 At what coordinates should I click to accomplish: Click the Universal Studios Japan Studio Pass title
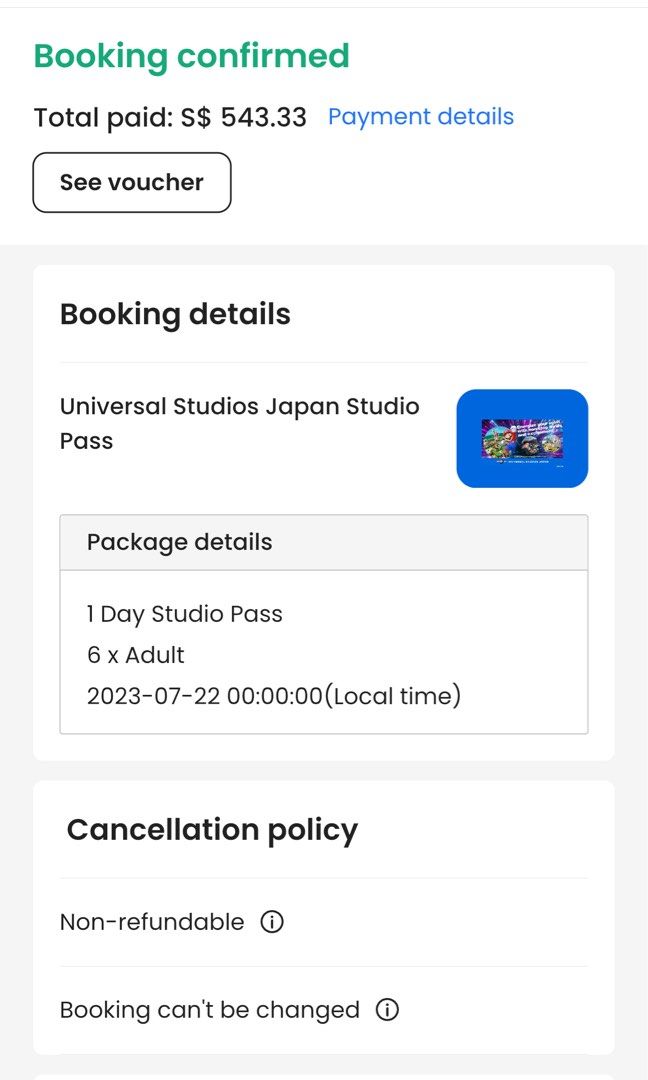[x=240, y=421]
